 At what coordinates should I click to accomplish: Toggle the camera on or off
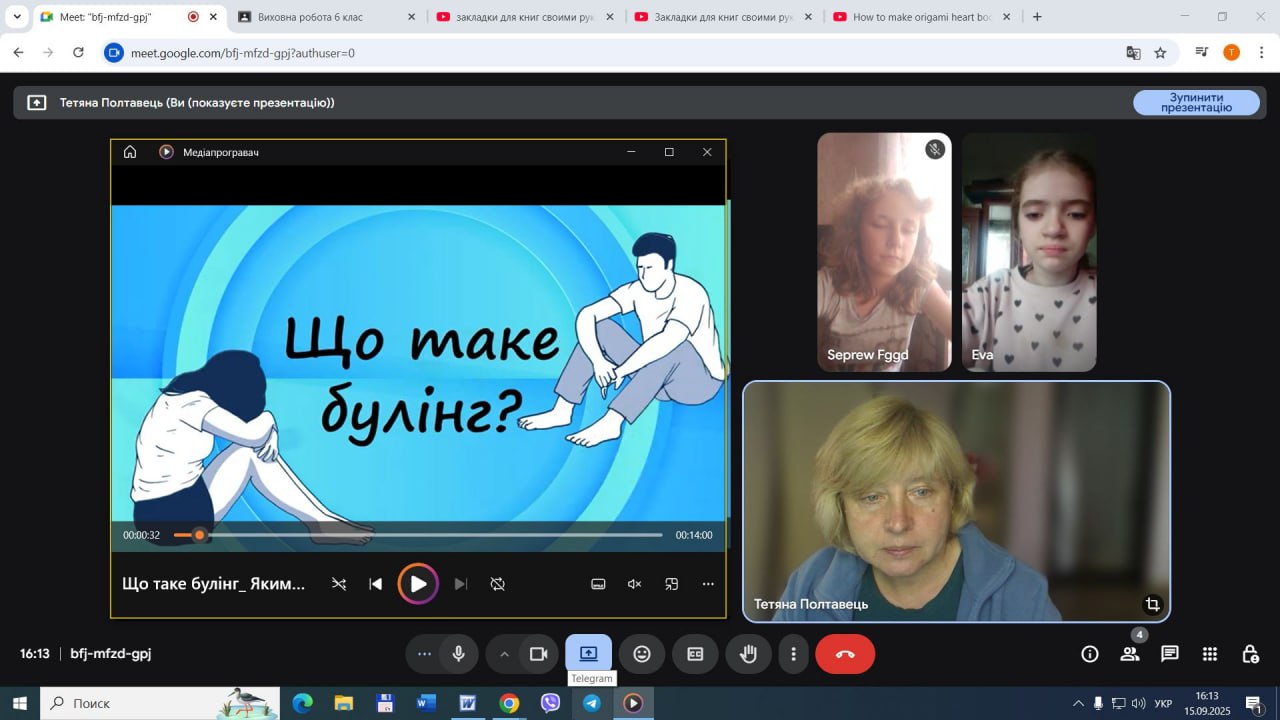539,654
